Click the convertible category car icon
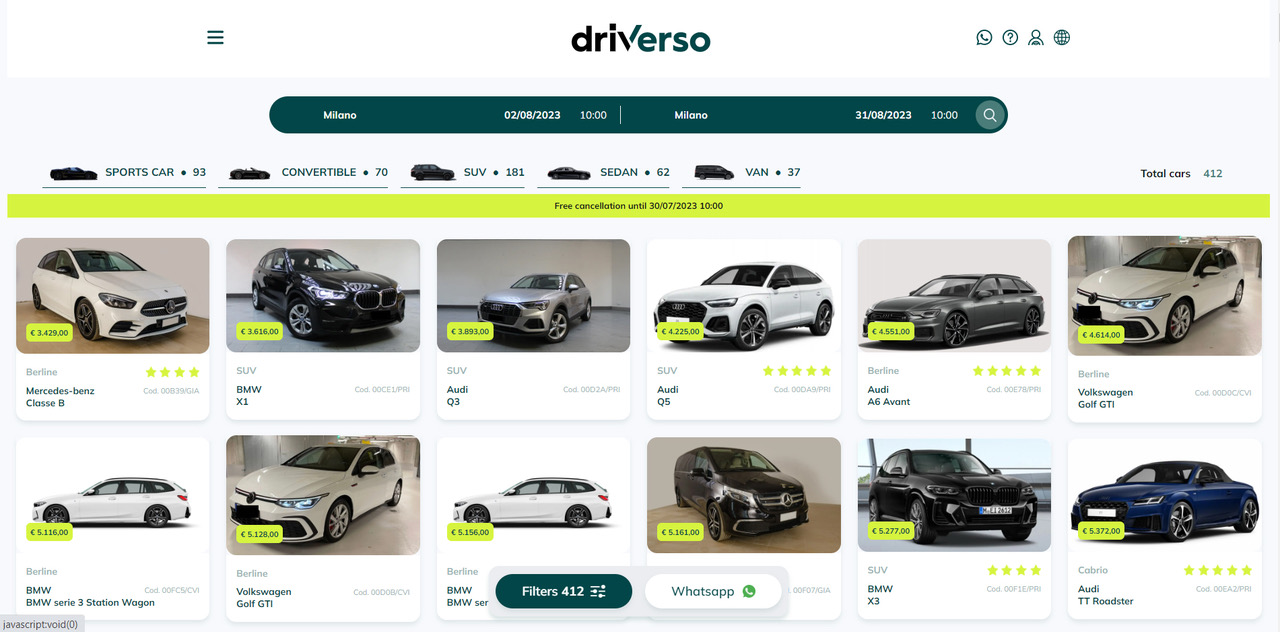 (249, 173)
